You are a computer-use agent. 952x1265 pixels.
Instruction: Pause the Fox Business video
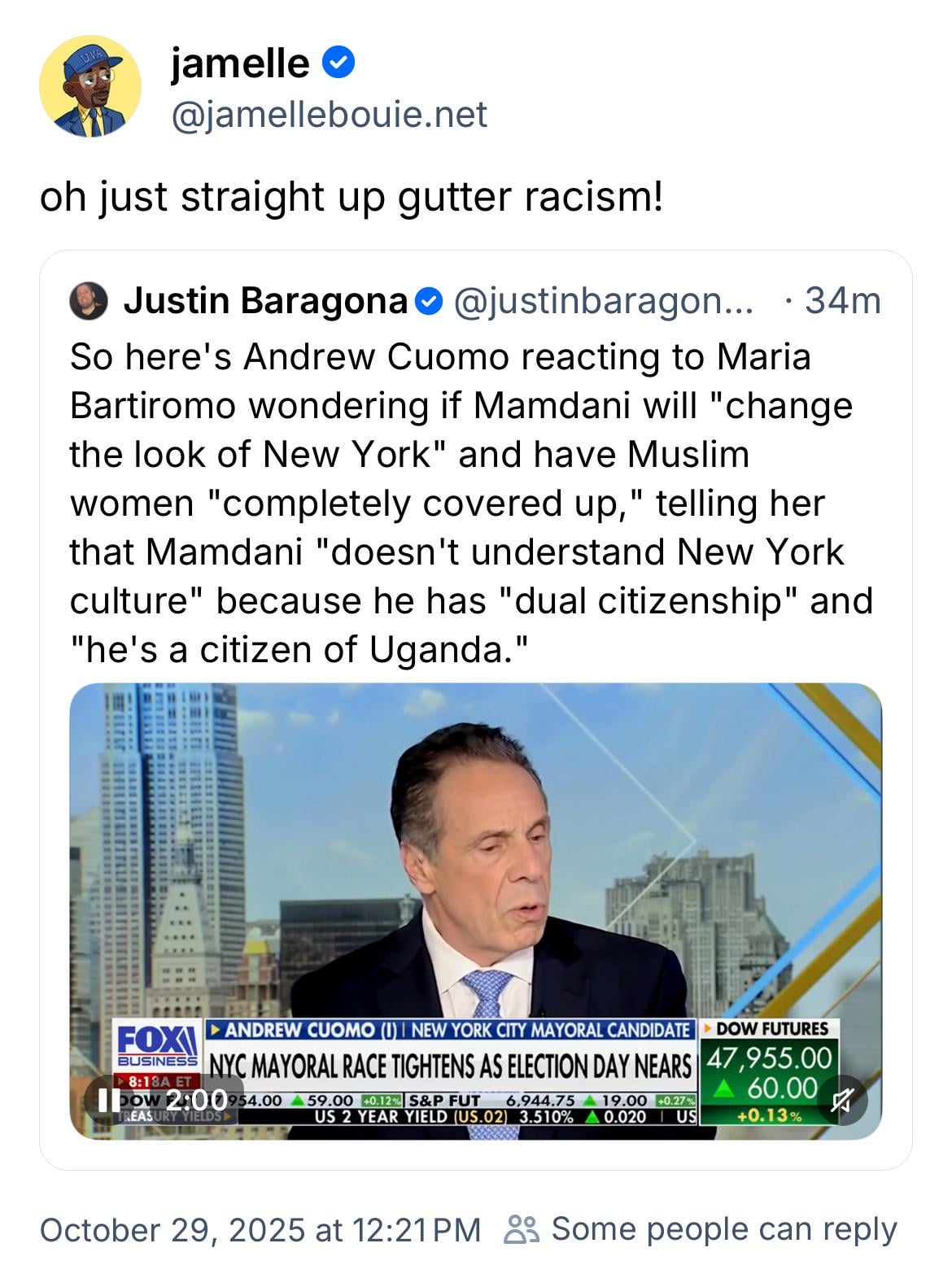(x=103, y=1100)
